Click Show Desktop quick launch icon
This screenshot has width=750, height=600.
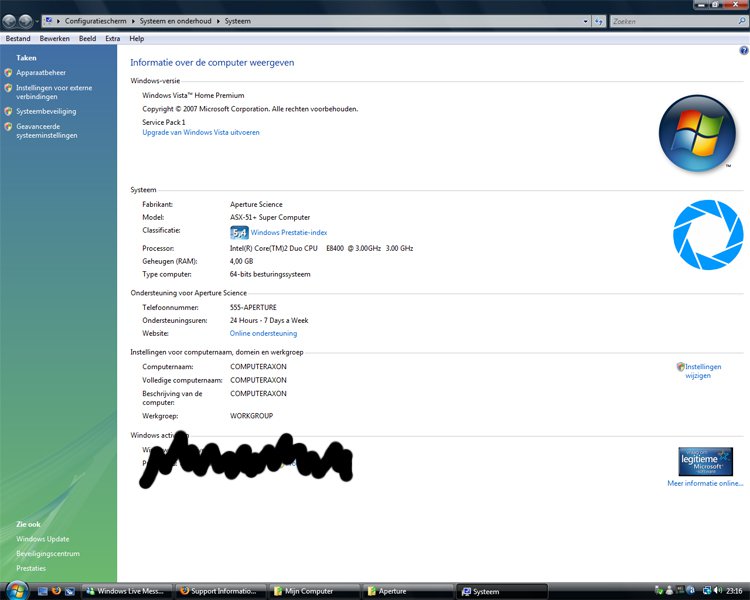42,591
